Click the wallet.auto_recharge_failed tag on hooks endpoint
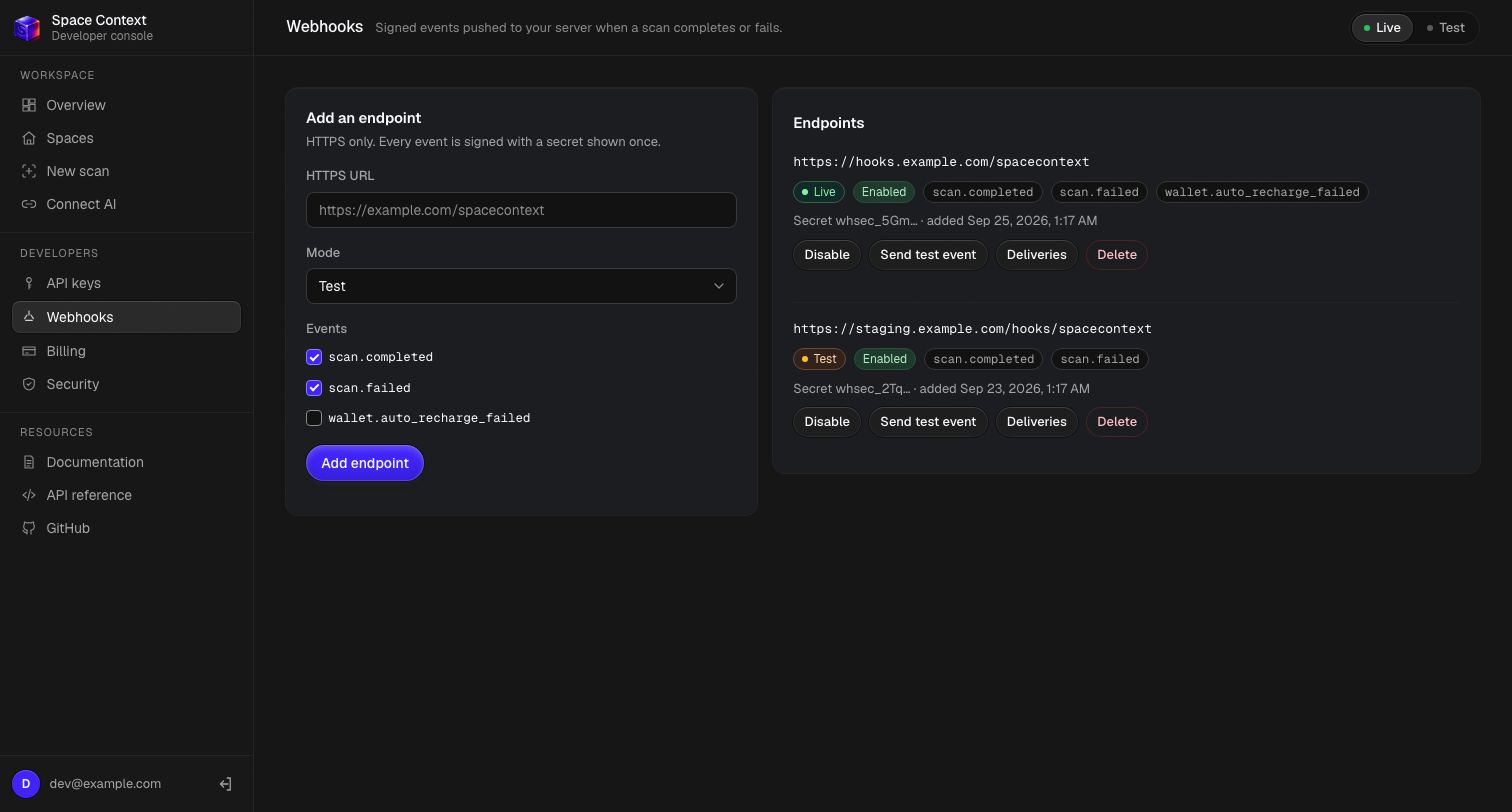This screenshot has height=812, width=1512. click(1262, 192)
